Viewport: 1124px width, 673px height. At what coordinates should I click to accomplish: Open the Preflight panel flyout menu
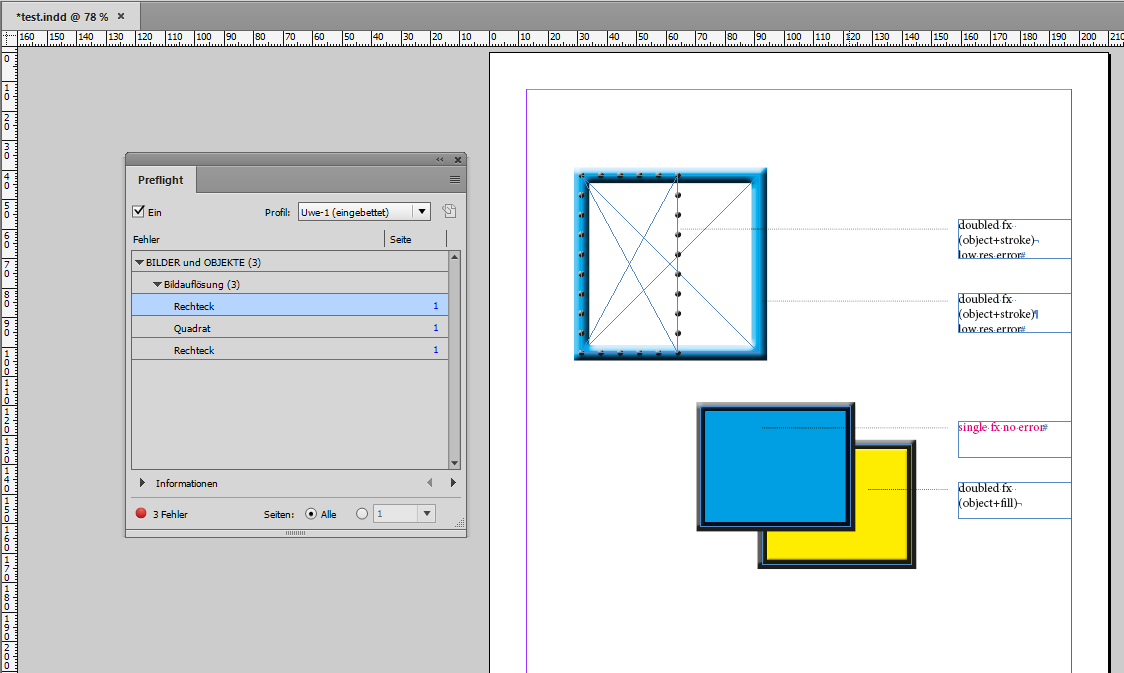455,179
